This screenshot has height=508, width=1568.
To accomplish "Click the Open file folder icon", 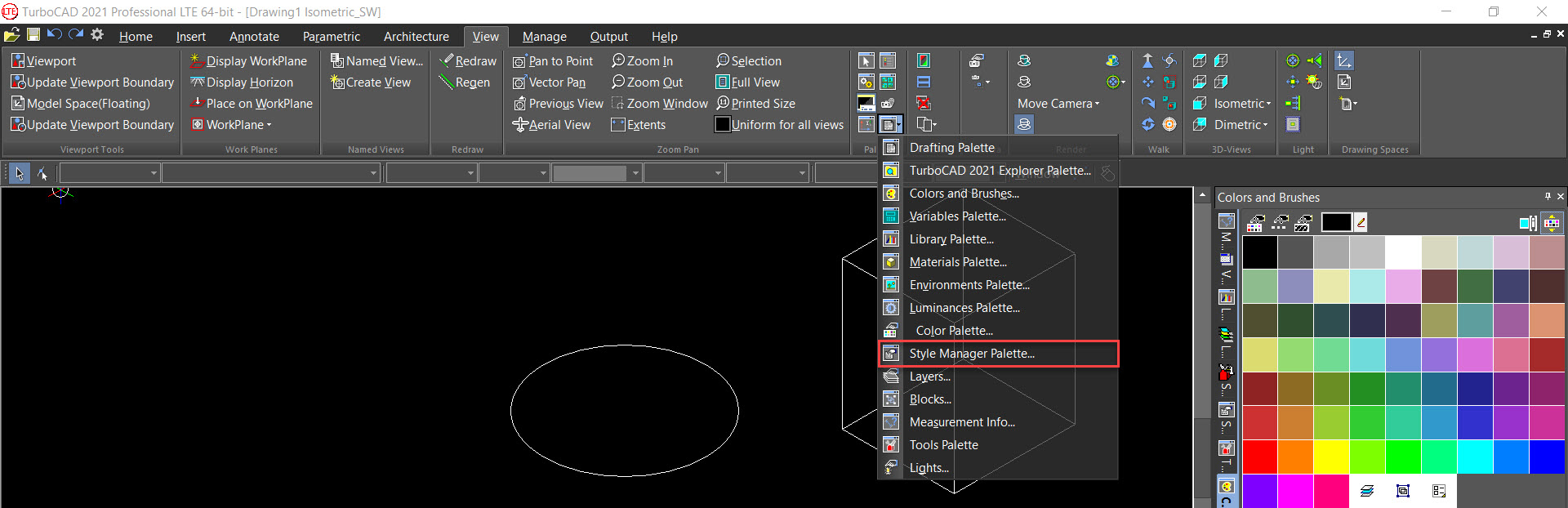I will point(11,34).
